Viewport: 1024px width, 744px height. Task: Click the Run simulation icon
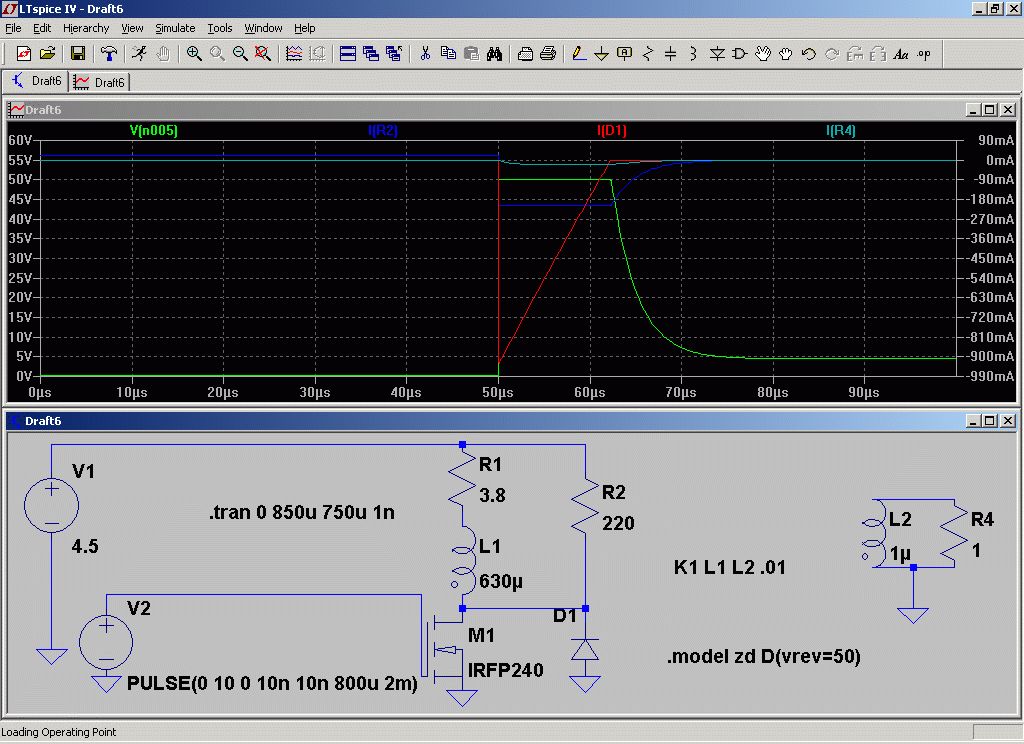(139, 54)
